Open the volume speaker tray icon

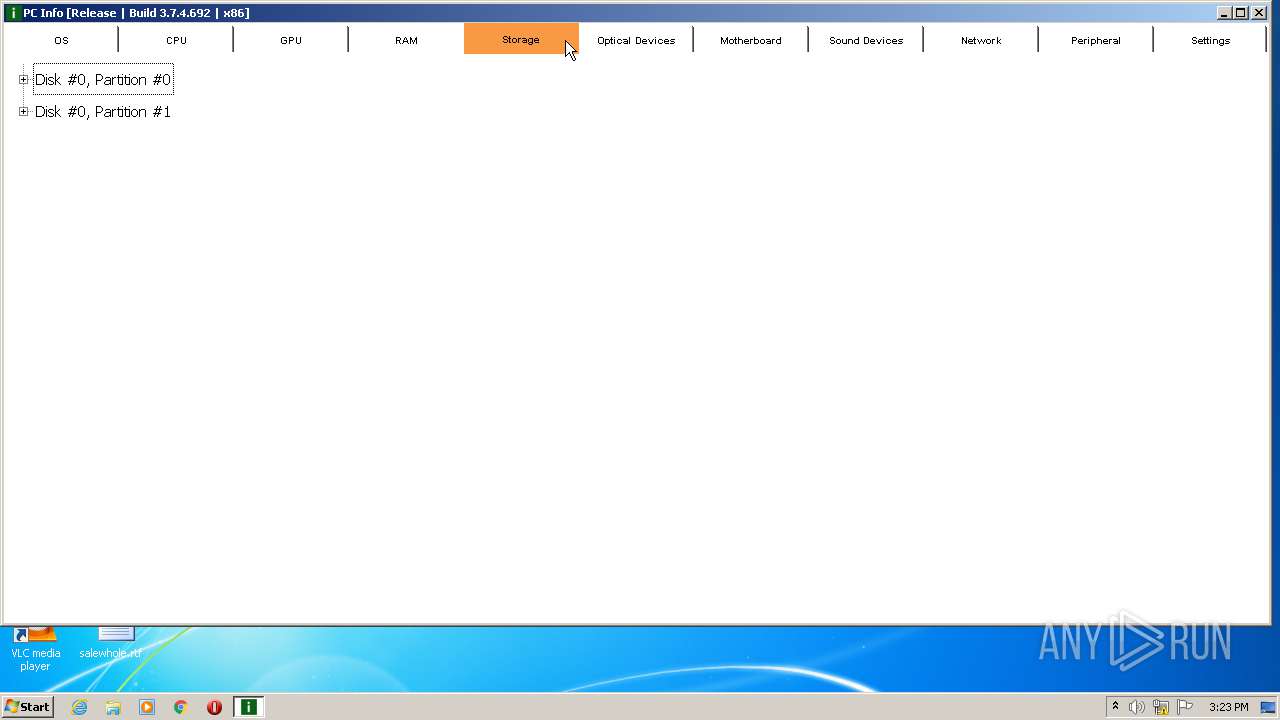click(x=1137, y=707)
